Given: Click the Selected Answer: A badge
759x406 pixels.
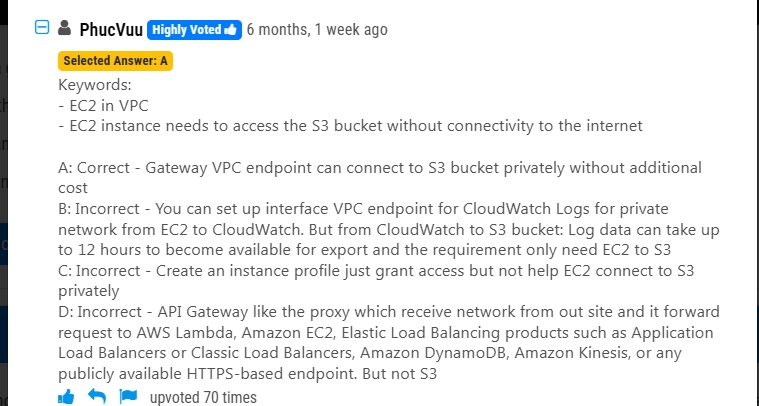Looking at the screenshot, I should click(x=115, y=61).
